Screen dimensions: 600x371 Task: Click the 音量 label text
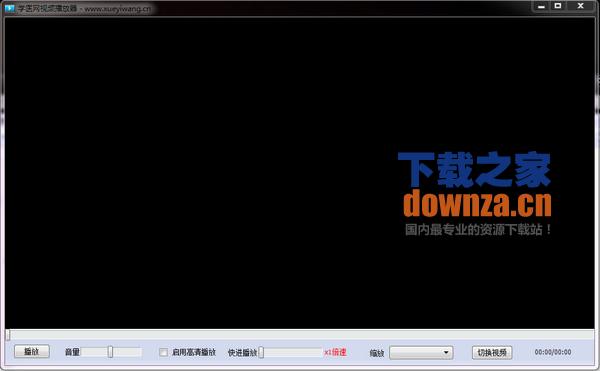(x=72, y=352)
